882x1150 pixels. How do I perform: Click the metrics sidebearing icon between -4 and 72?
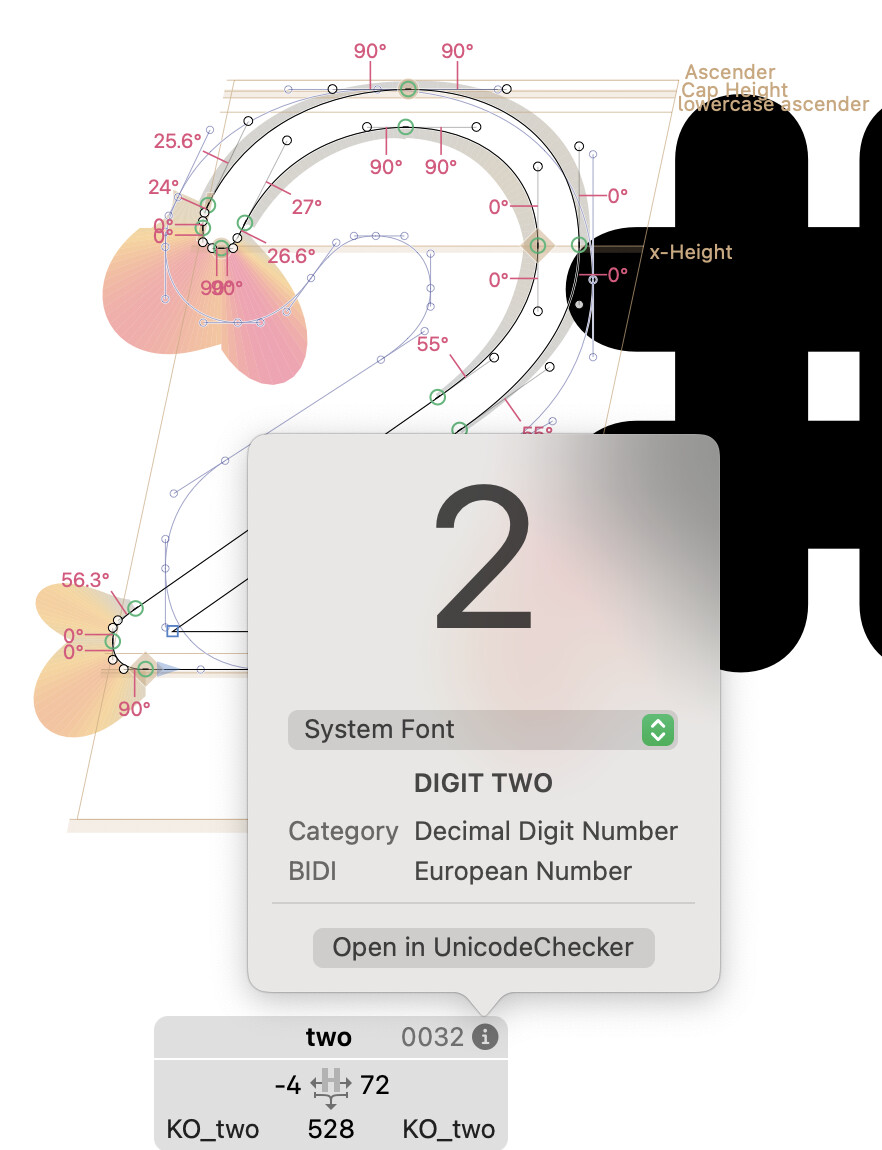(331, 1088)
